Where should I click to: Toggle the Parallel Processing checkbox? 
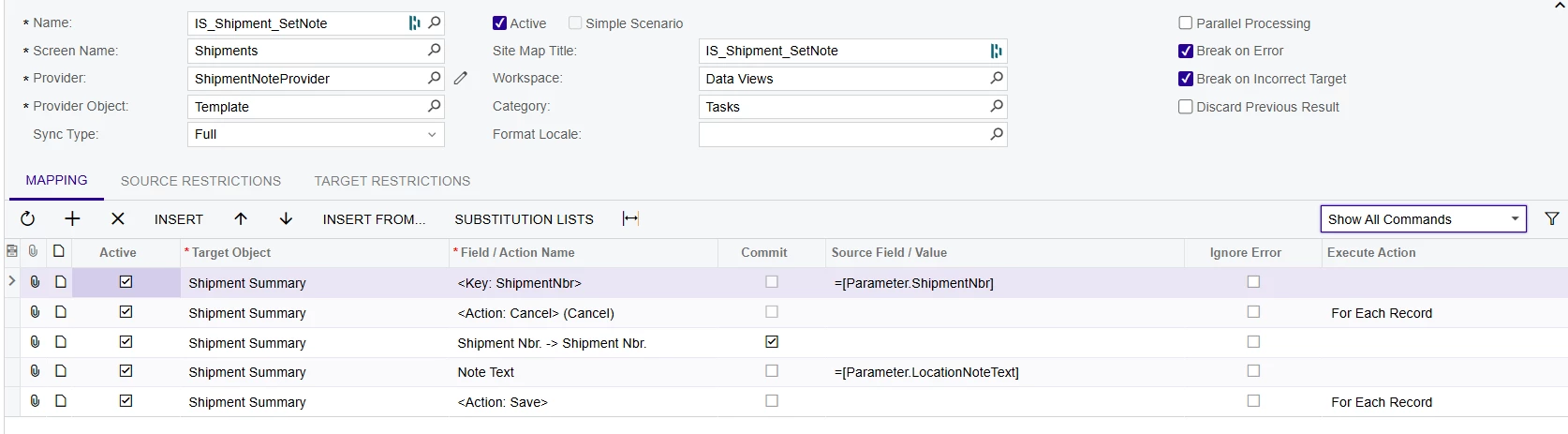[x=1186, y=23]
